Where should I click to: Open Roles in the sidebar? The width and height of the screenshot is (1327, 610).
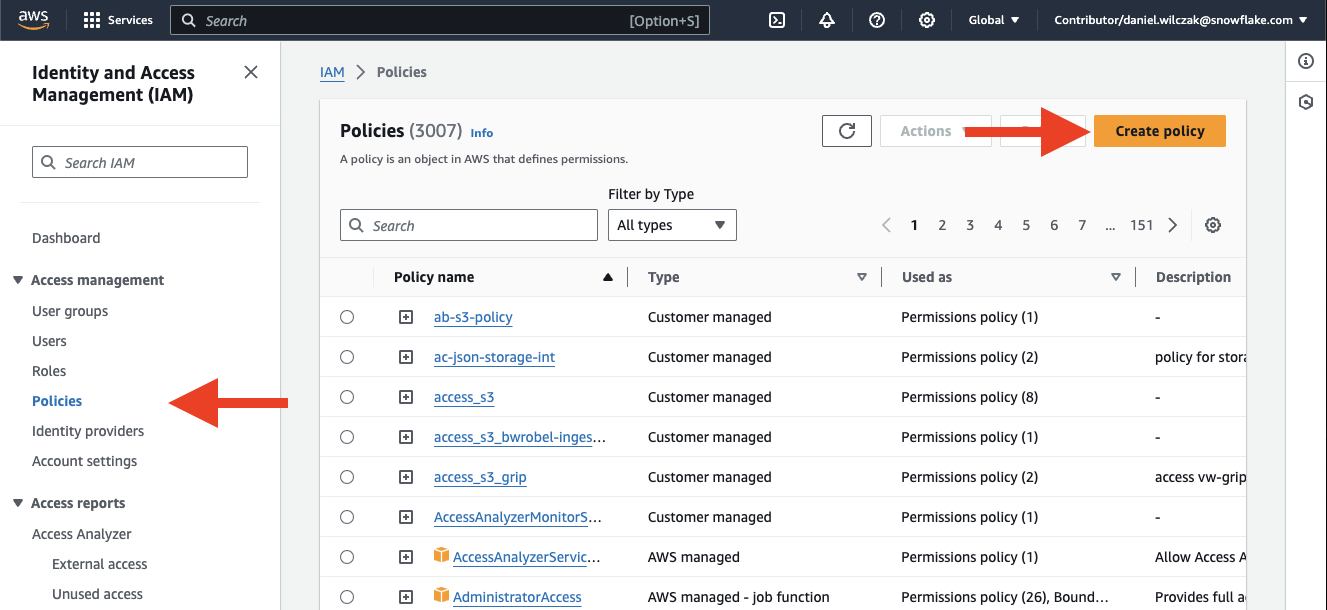[x=49, y=371]
